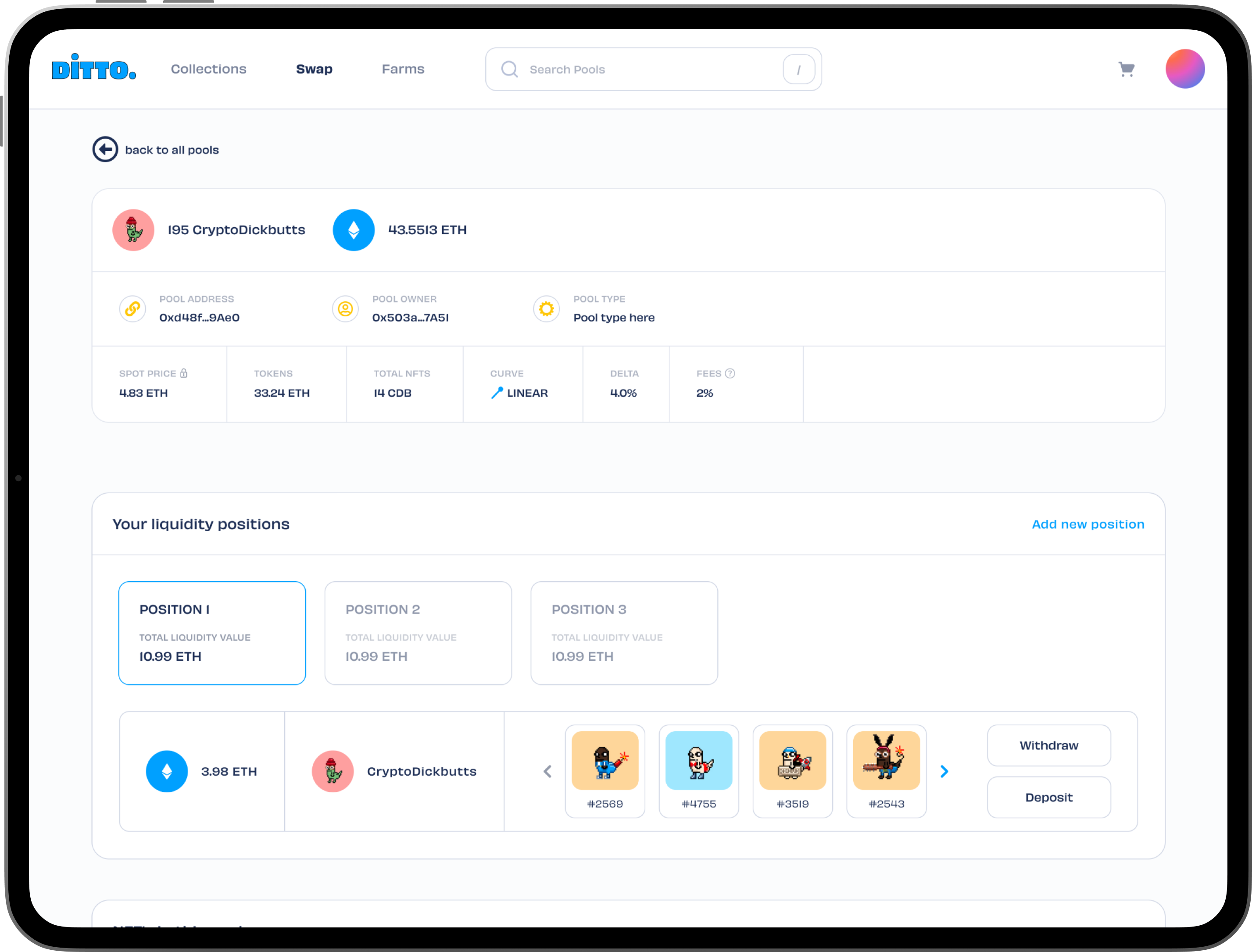Click the Add new position link
Screen dimensions: 1252x952
pos(1087,524)
